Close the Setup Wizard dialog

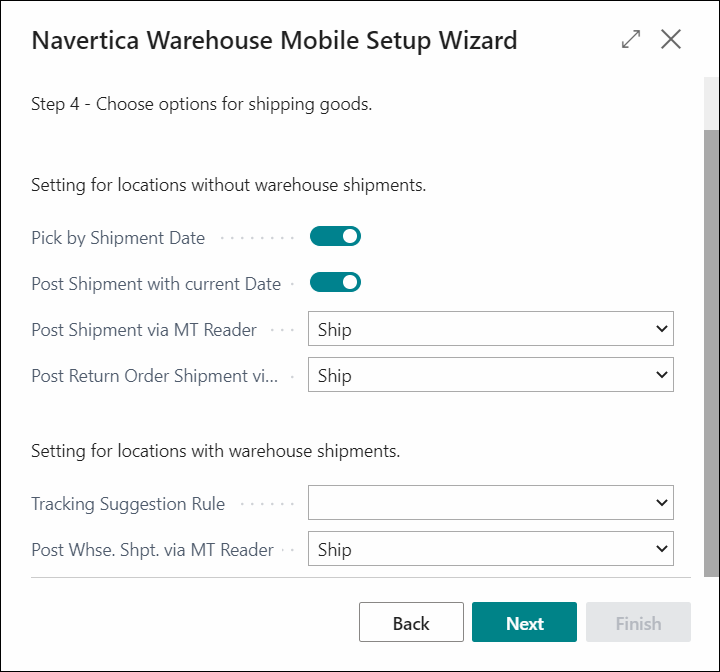tap(671, 39)
